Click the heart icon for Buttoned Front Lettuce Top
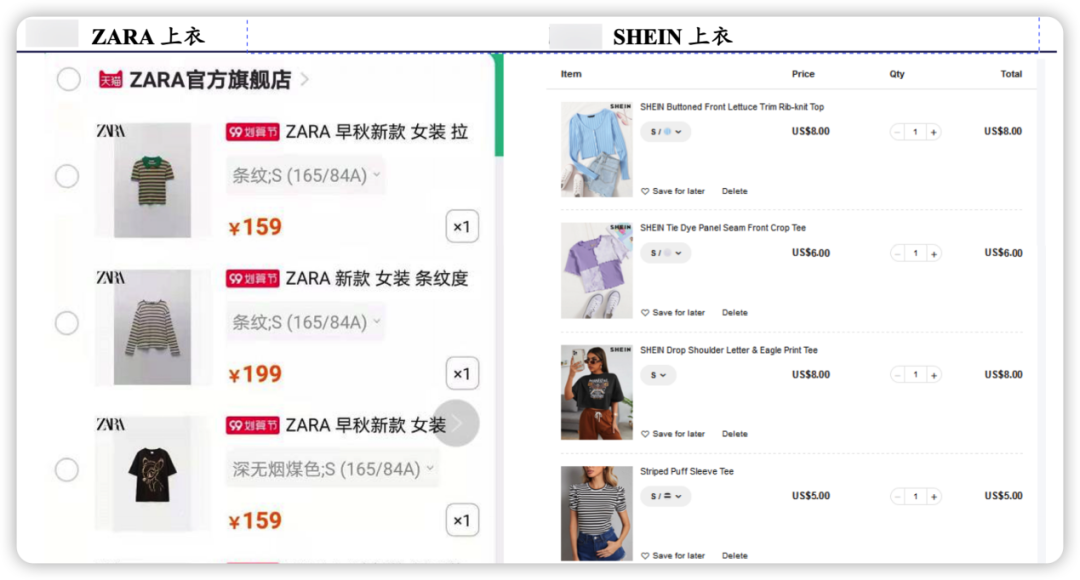Viewport: 1080px width, 580px height. pyautogui.click(x=645, y=191)
